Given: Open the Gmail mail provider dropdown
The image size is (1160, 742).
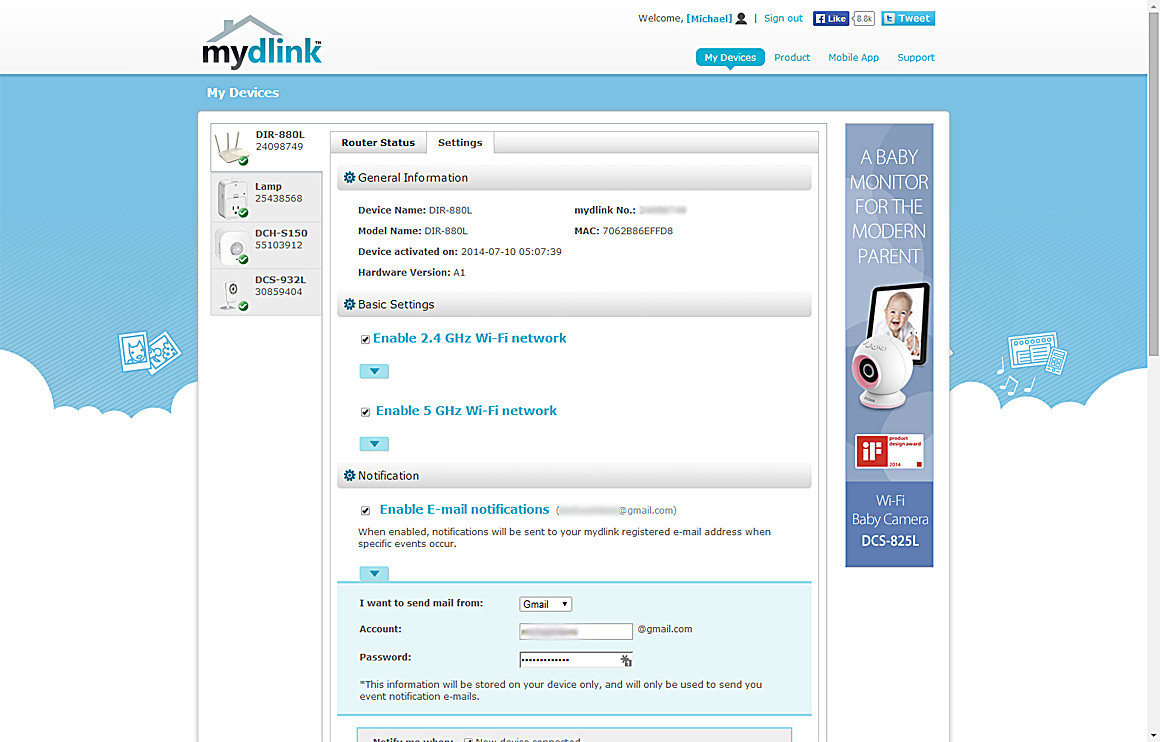Looking at the screenshot, I should click(546, 604).
